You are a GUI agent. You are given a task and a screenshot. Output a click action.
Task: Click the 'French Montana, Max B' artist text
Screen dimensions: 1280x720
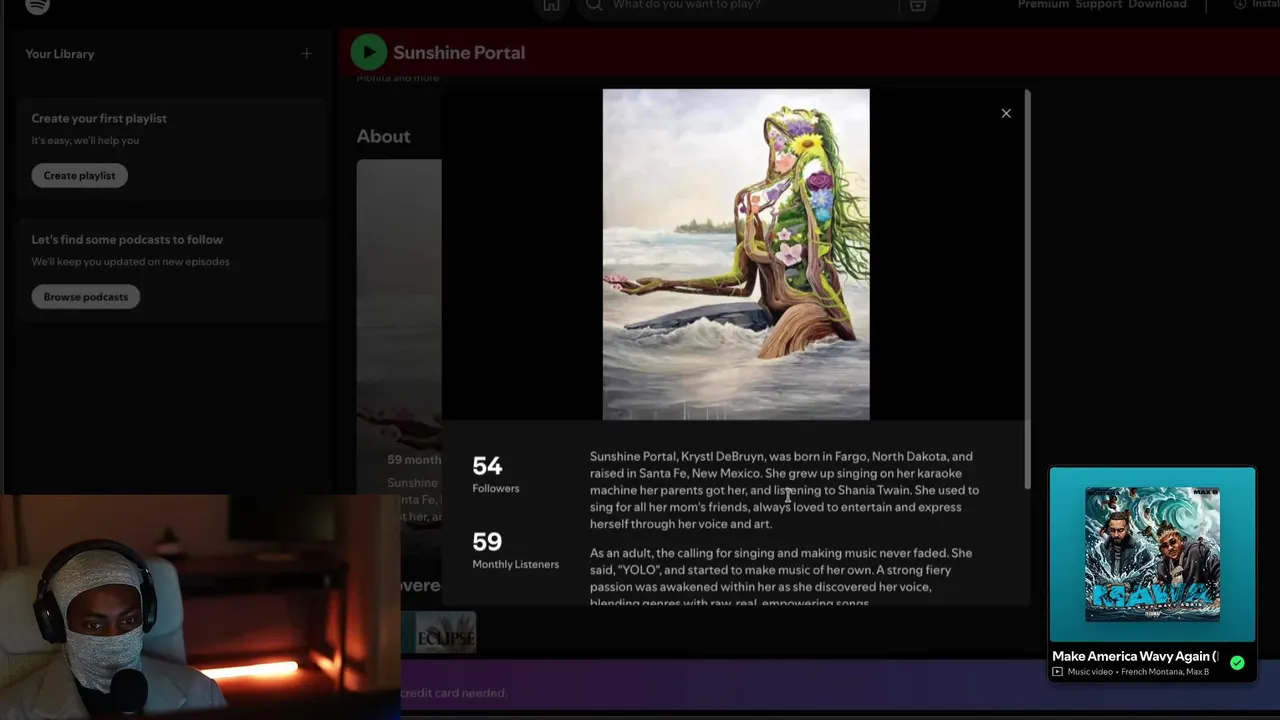pos(1165,672)
